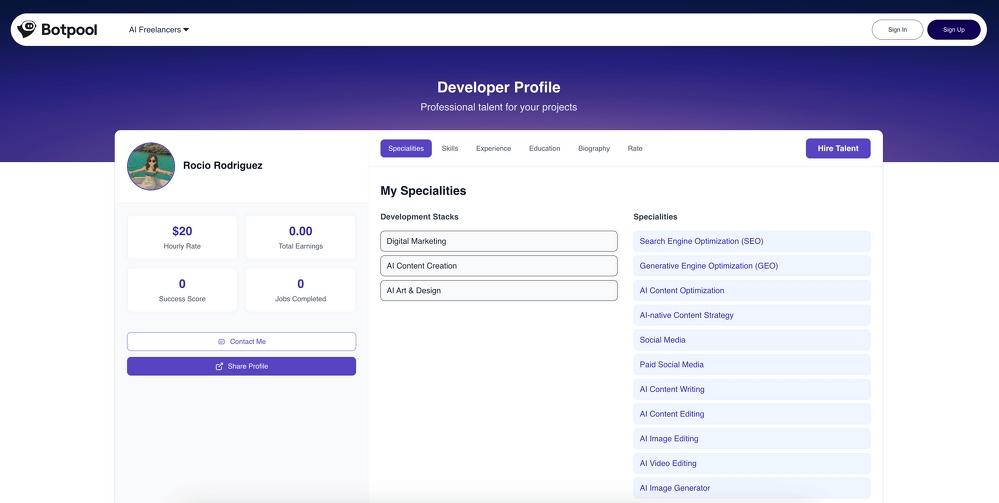The height and width of the screenshot is (503, 999).
Task: Click the envelope icon on Contact Me
Action: point(221,342)
